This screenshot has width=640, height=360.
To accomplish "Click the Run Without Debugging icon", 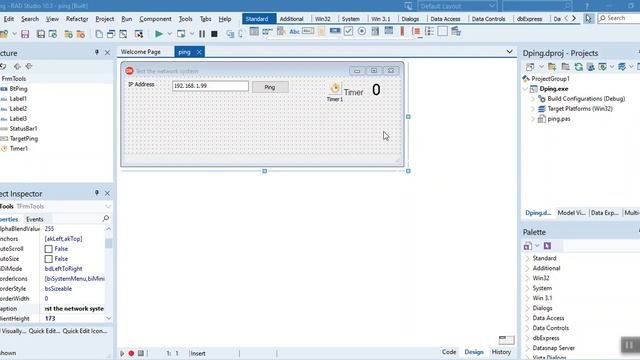I will 181,34.
